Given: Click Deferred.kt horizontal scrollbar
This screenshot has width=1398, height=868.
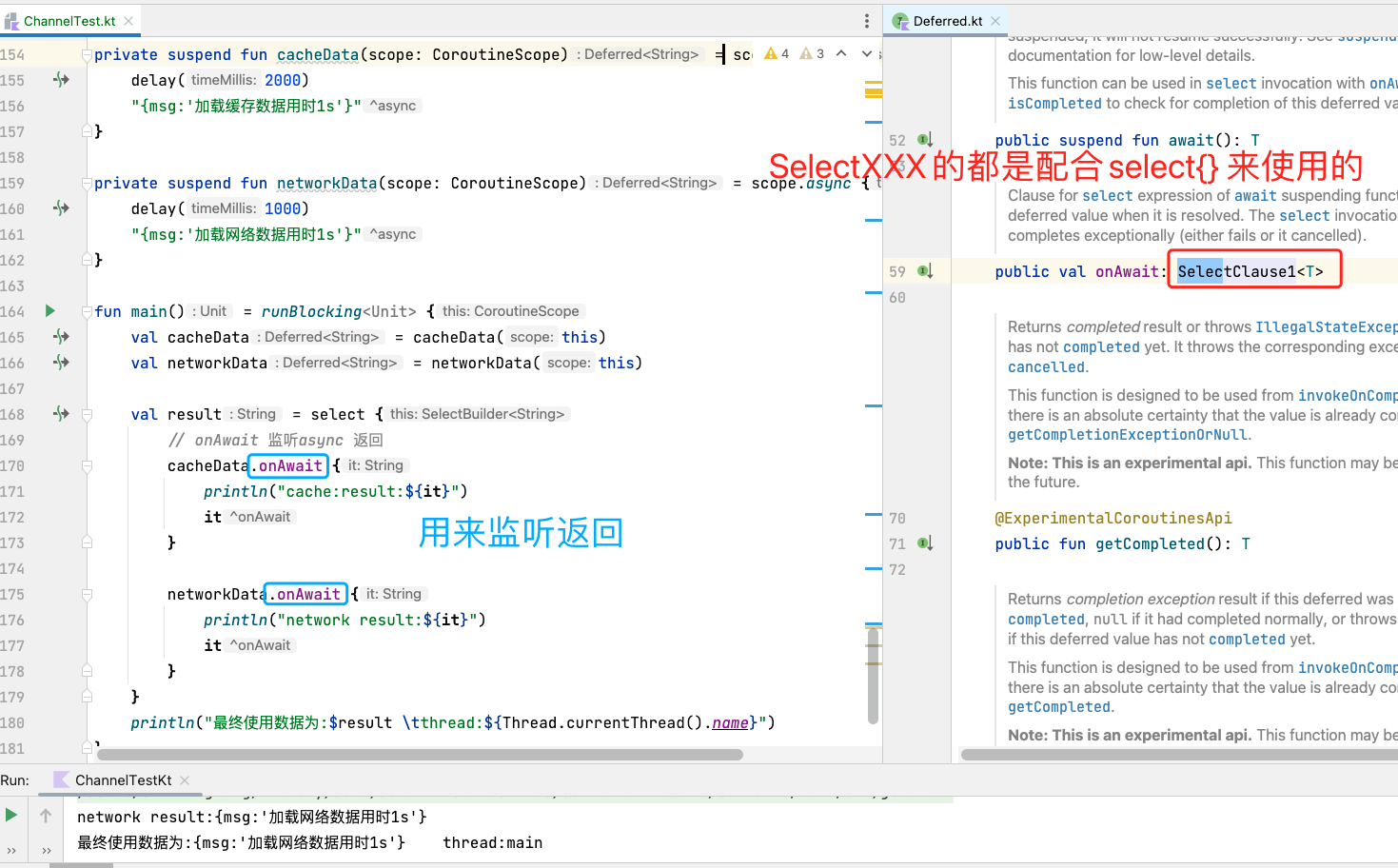Looking at the screenshot, I should pos(1179,755).
